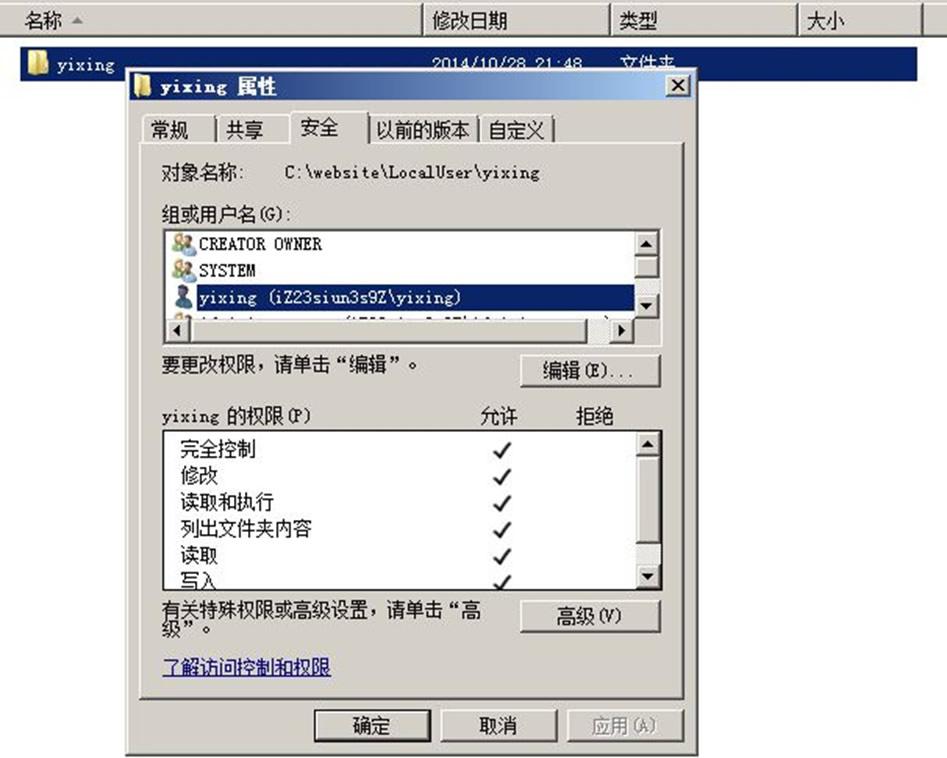Click the 编辑(E)... button

(589, 370)
